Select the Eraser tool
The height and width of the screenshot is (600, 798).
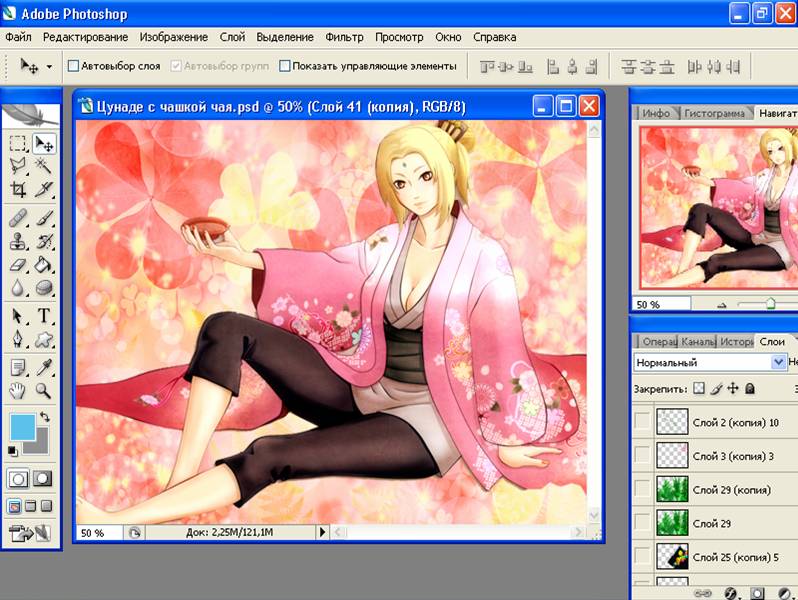[18, 265]
